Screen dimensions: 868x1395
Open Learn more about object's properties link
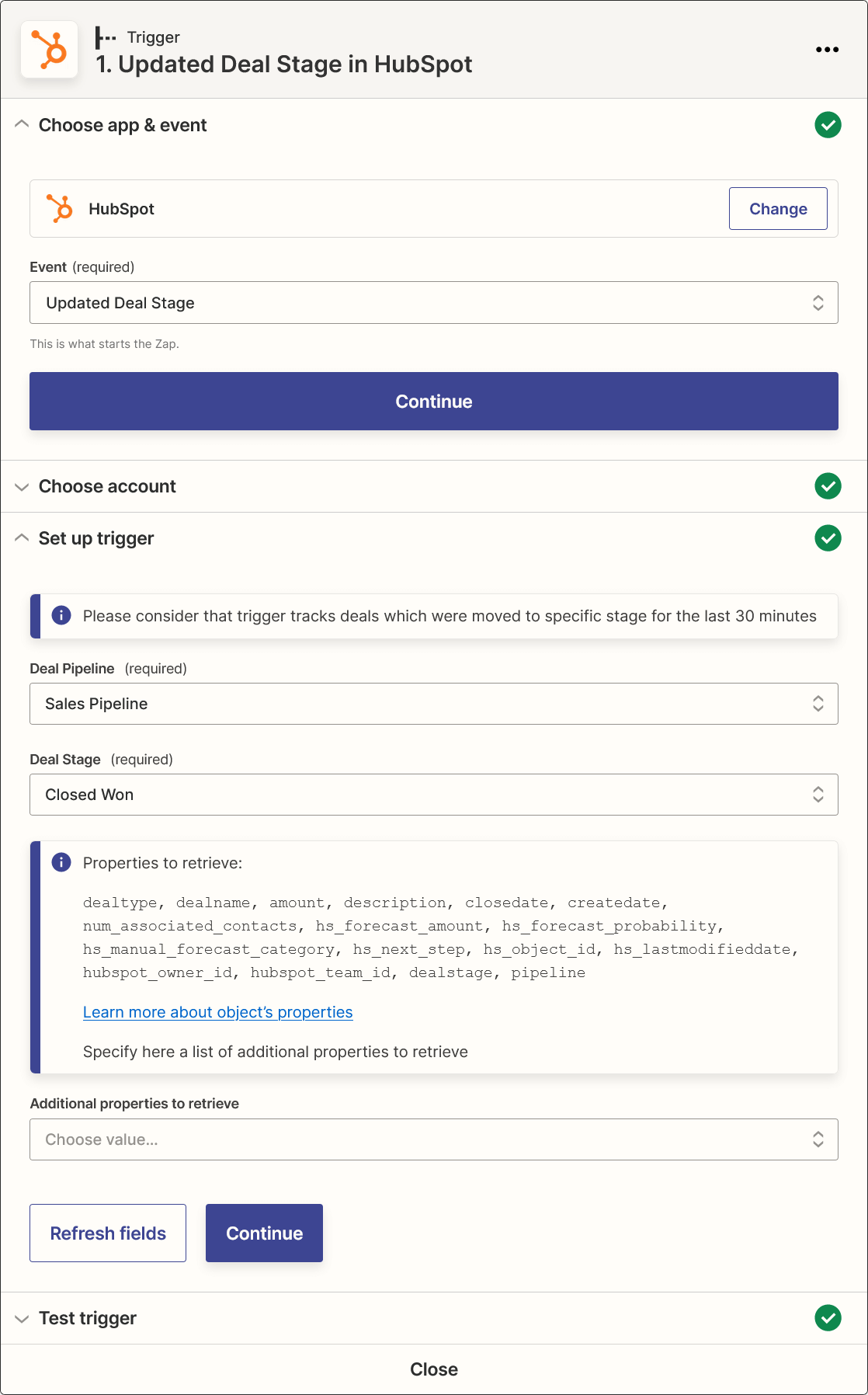[x=218, y=1012]
